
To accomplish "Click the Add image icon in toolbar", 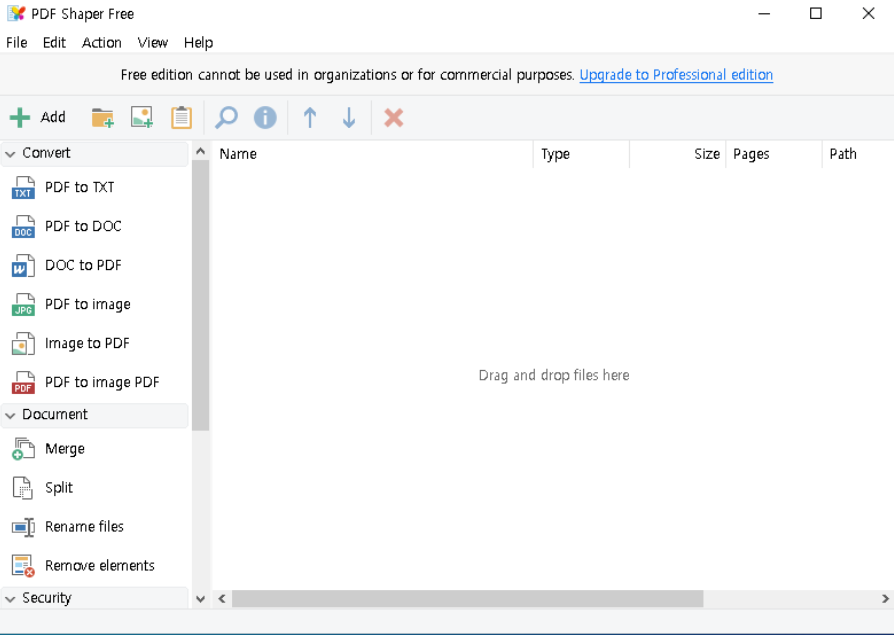I will click(x=142, y=117).
